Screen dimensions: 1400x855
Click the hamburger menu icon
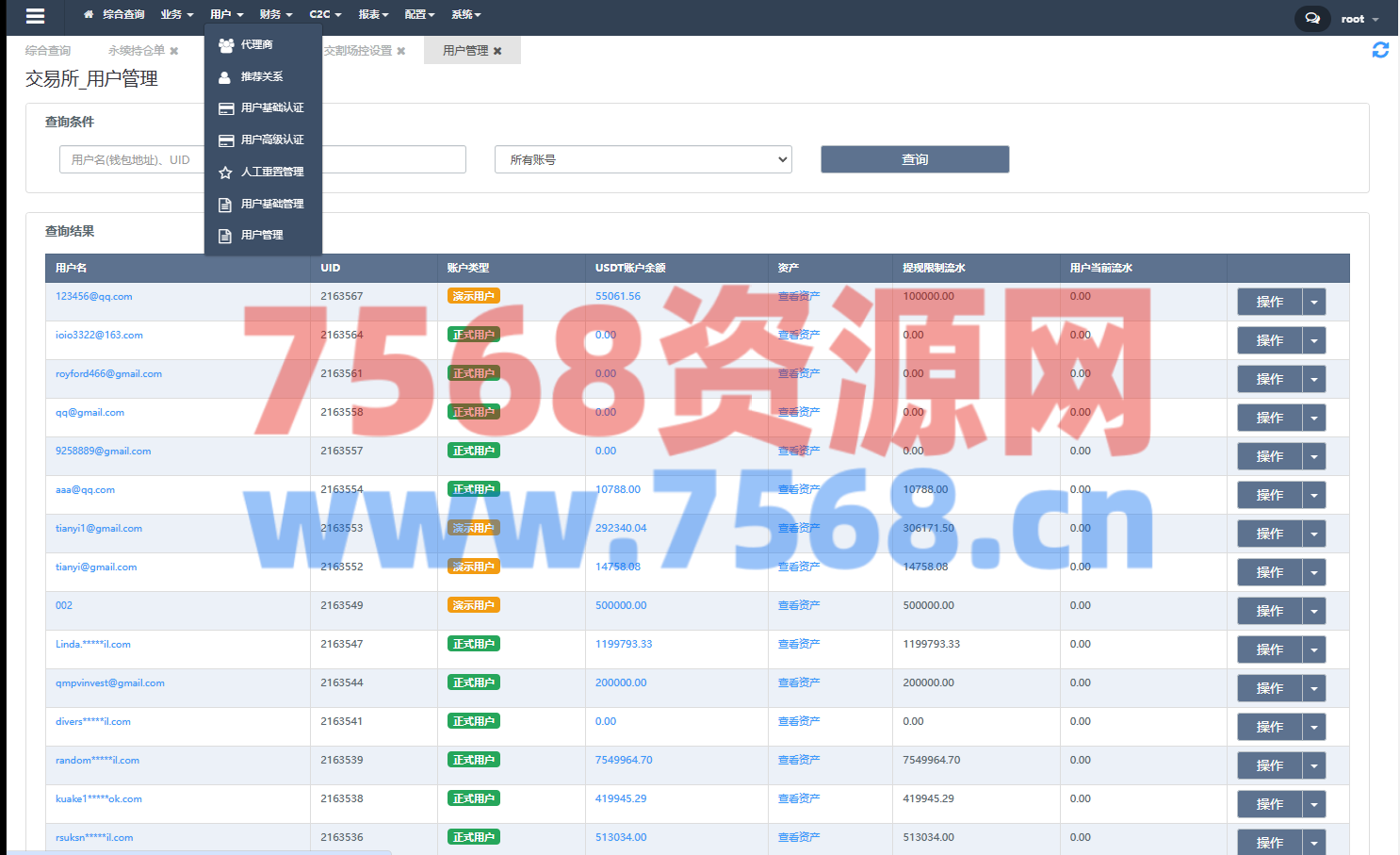[35, 16]
